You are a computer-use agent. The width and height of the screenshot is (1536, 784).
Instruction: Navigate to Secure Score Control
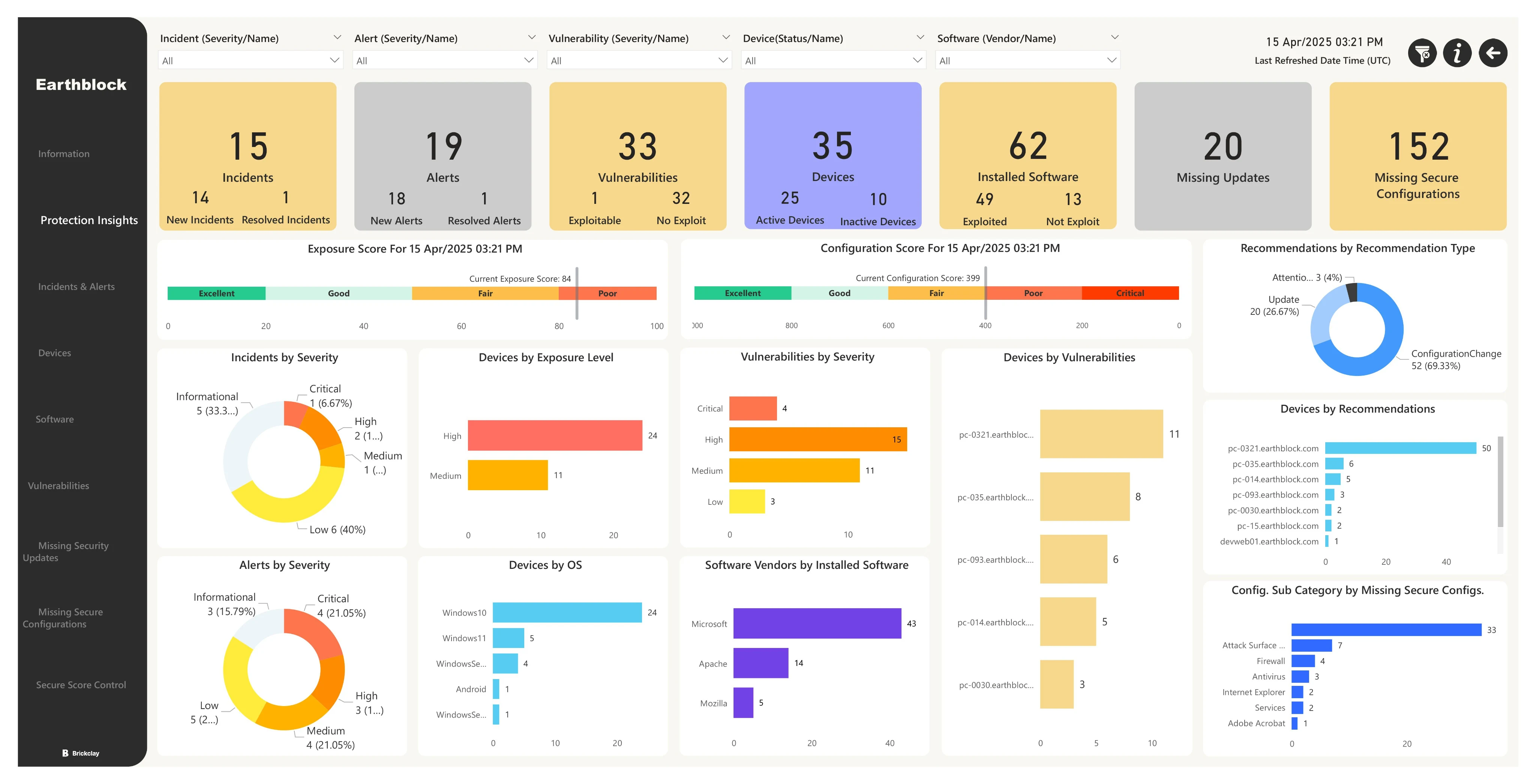(x=81, y=685)
